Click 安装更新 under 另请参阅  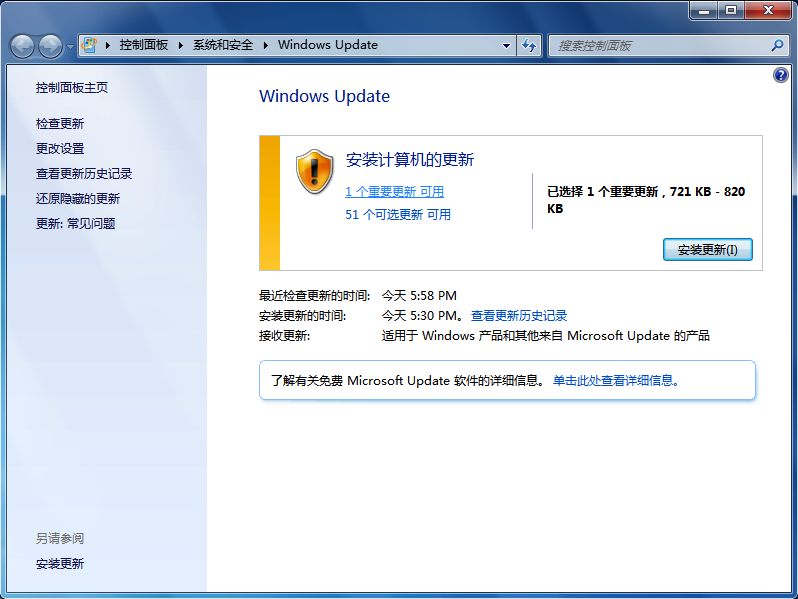coord(60,563)
